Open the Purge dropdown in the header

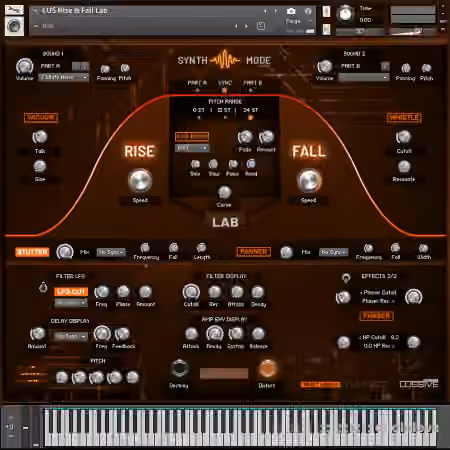click(298, 21)
